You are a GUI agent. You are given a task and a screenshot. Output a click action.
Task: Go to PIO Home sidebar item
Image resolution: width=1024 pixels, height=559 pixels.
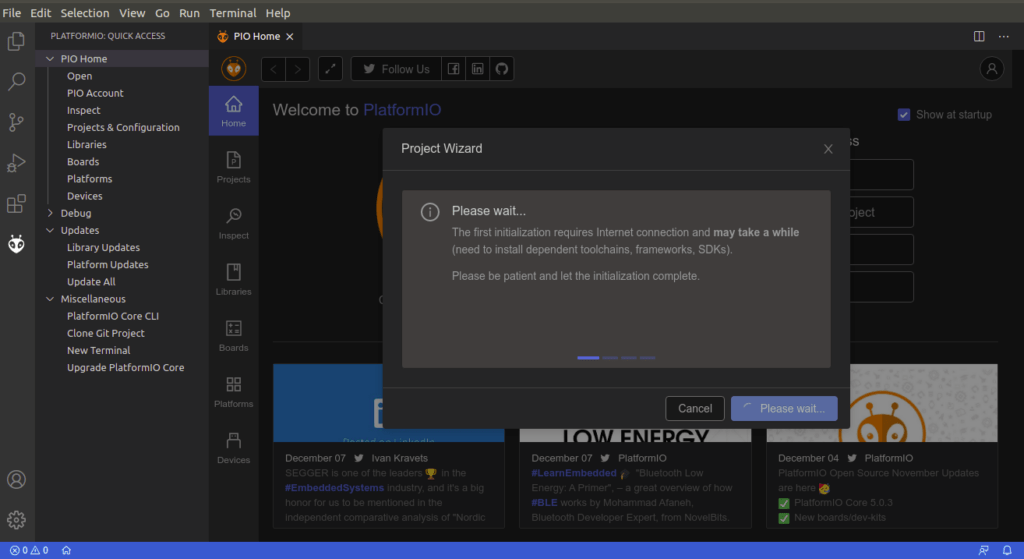click(233, 111)
